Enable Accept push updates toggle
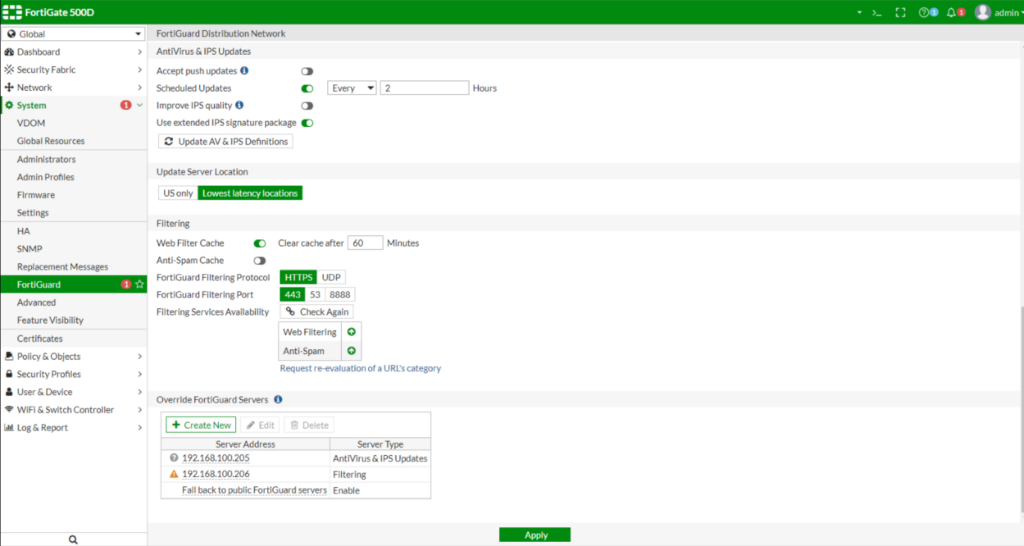1024x546 pixels. click(307, 71)
